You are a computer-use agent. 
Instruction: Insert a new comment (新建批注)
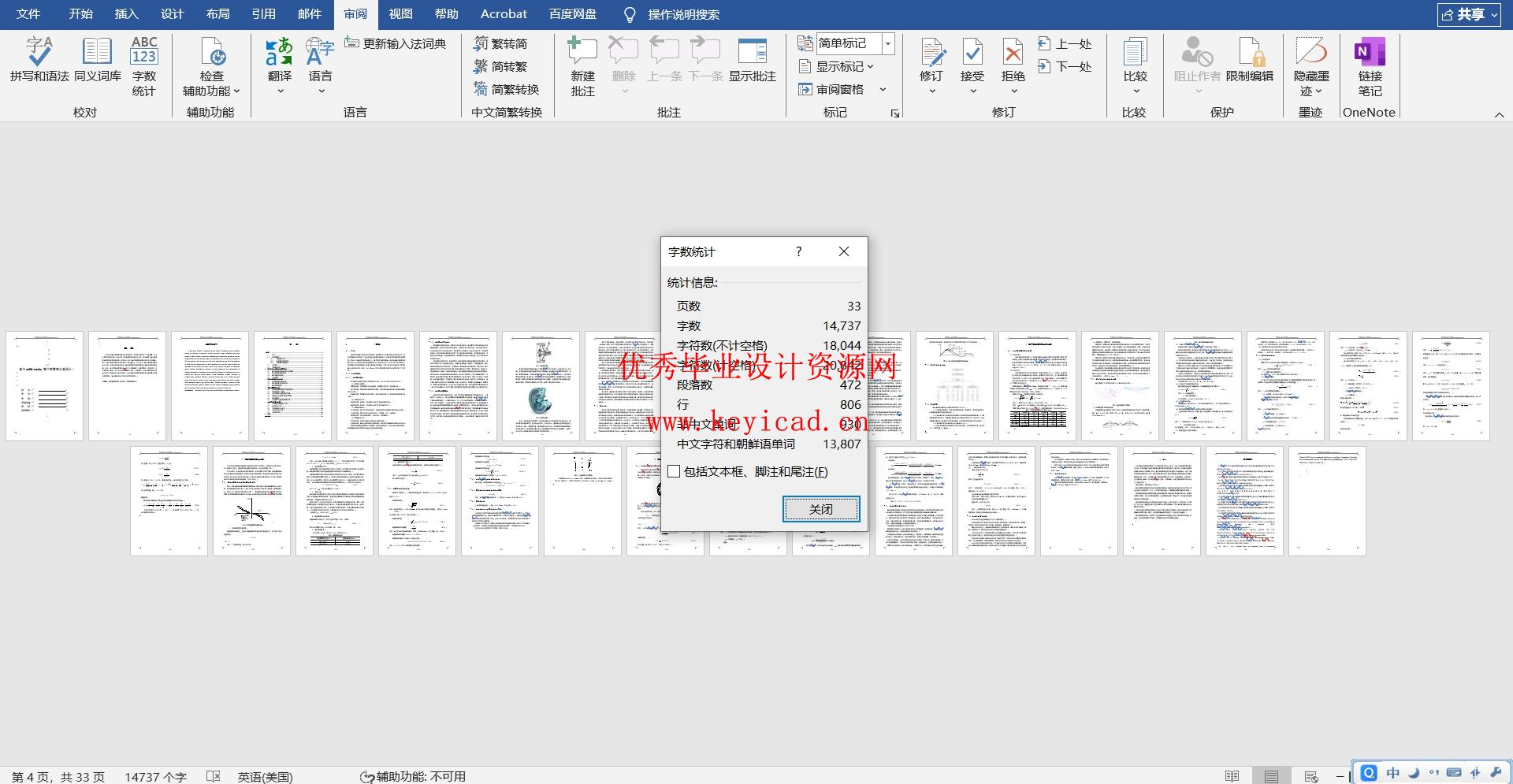pos(582,66)
